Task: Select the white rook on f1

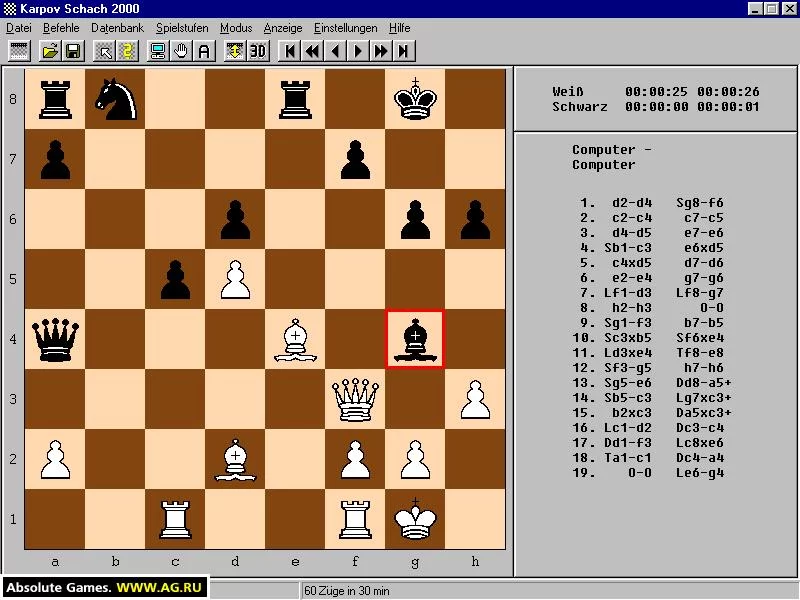Action: (x=355, y=519)
